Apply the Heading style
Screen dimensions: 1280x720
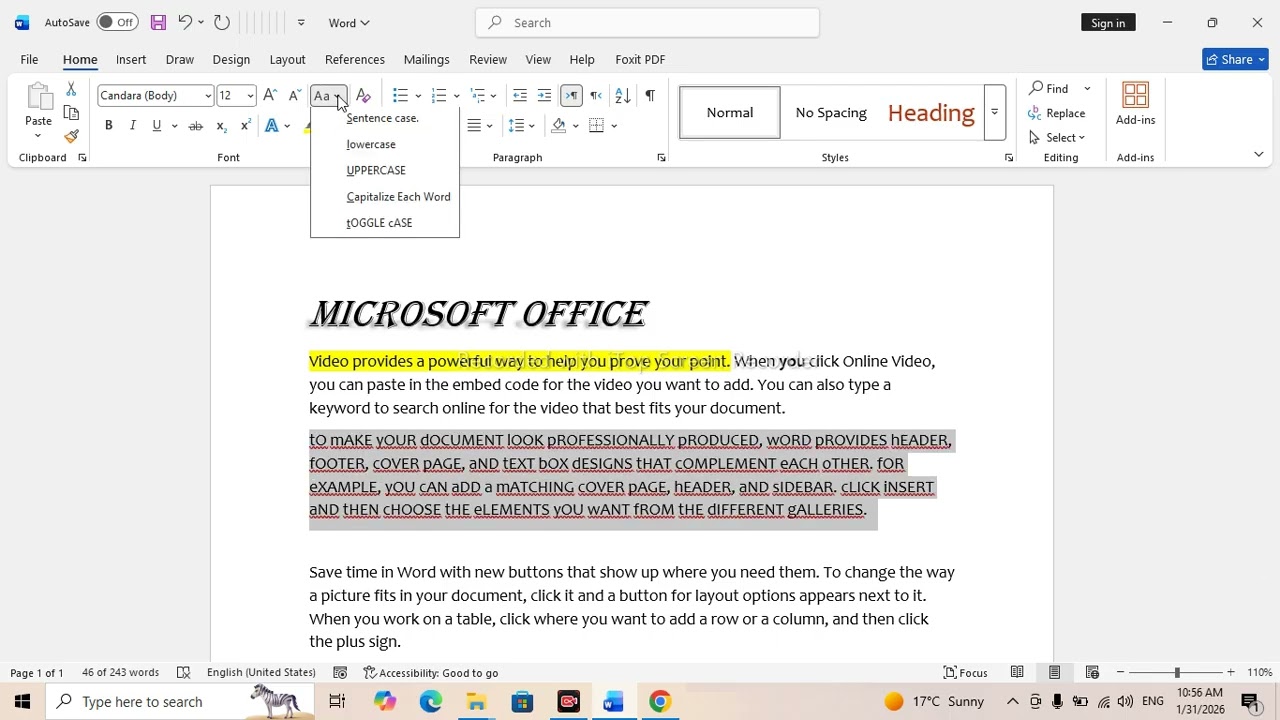(931, 112)
